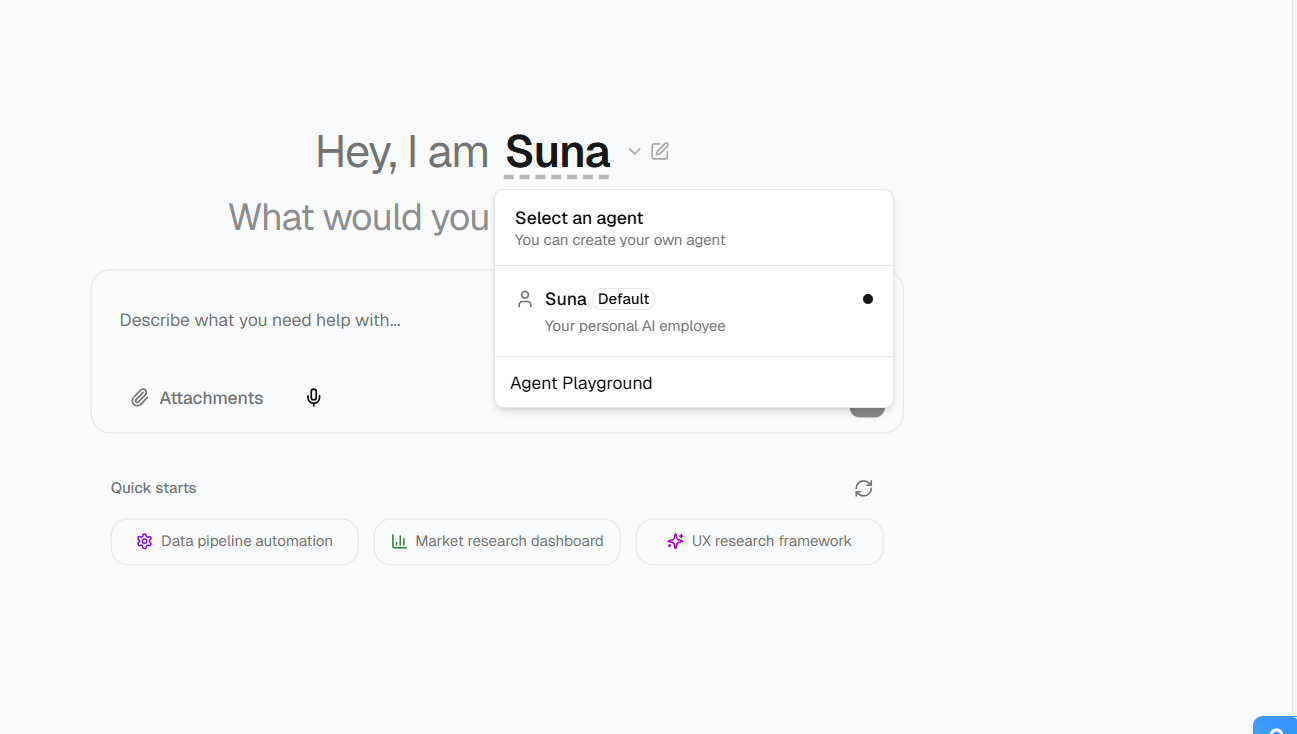This screenshot has height=734, width=1297.
Task: Click the sparkle icon on UX research framework
Action: tap(675, 541)
